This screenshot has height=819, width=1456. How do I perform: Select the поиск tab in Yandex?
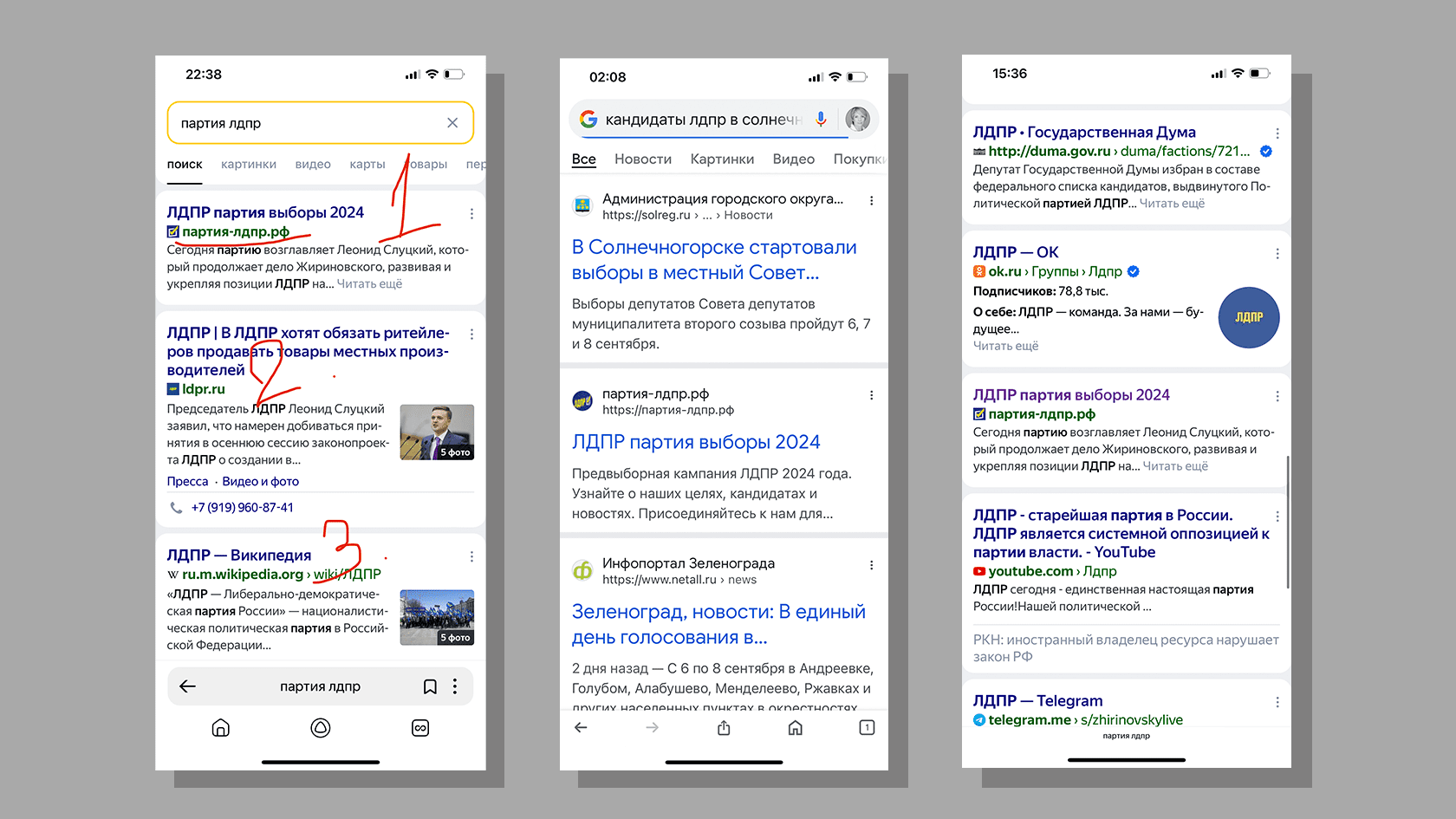click(x=185, y=164)
